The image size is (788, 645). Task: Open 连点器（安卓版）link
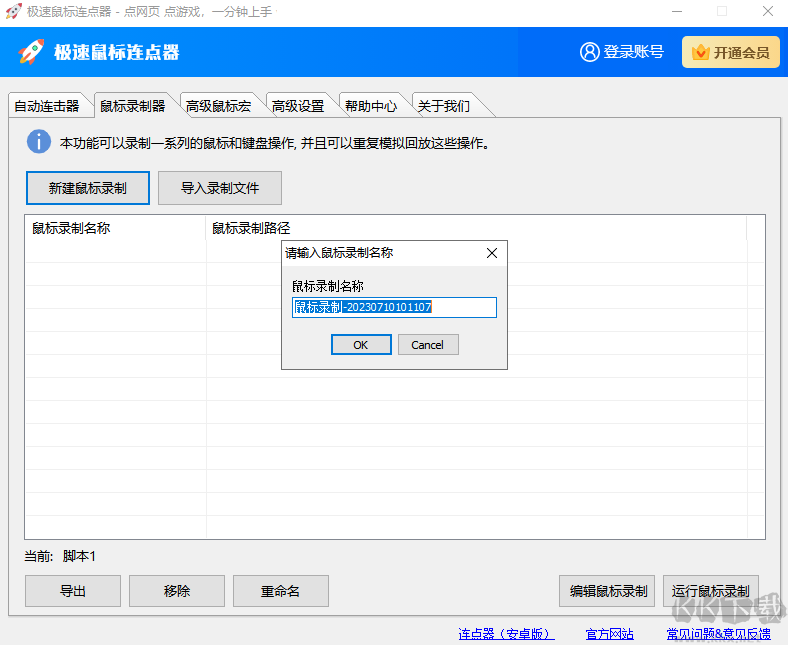(x=507, y=633)
